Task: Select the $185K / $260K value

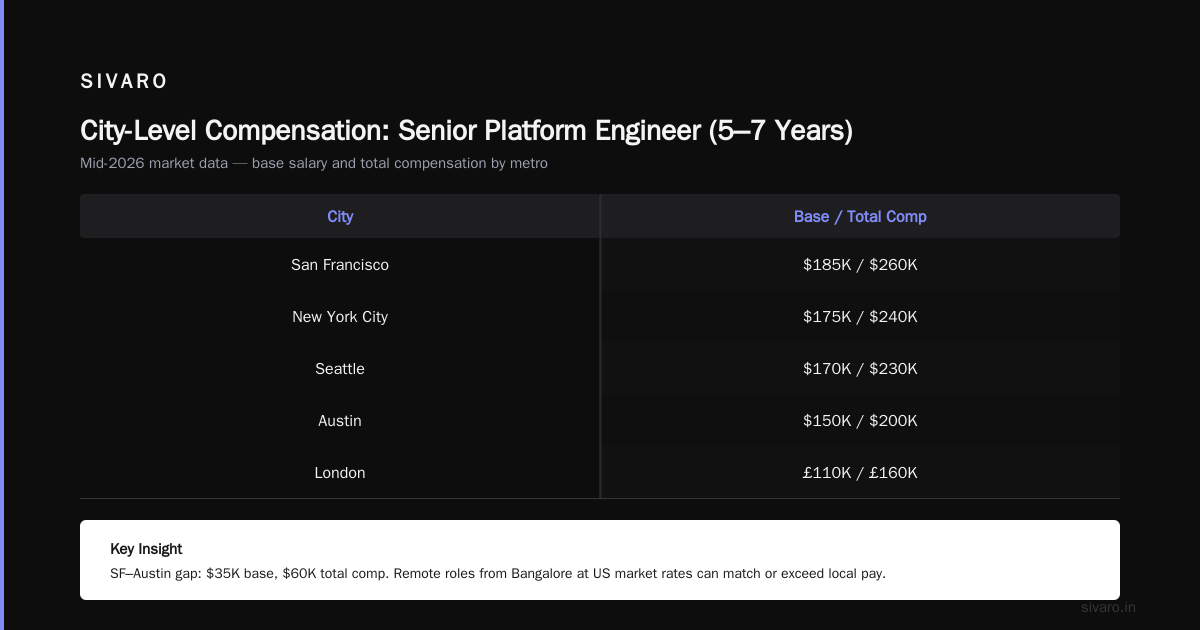Action: [x=860, y=265]
